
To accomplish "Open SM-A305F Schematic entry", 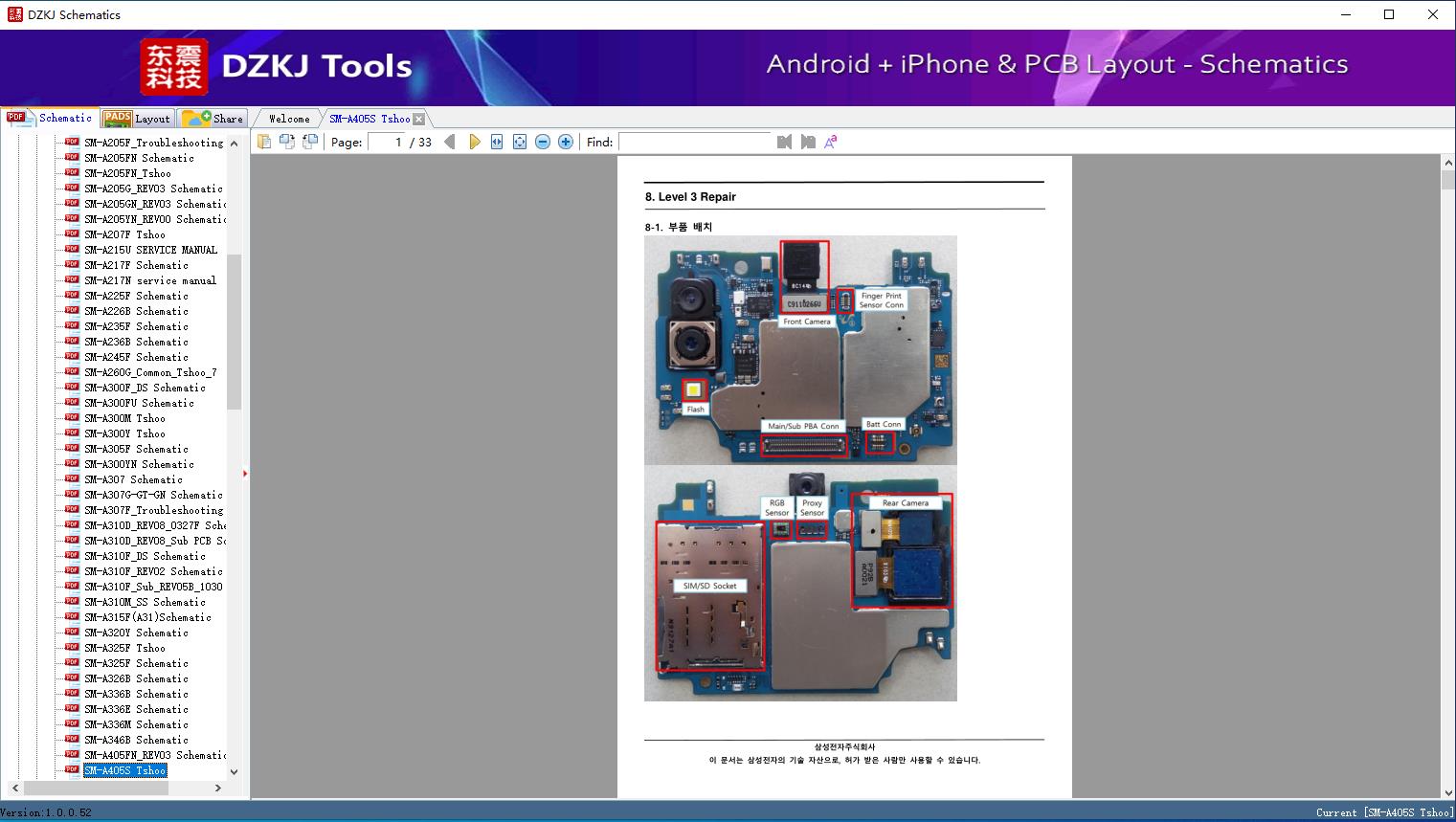I will (136, 449).
